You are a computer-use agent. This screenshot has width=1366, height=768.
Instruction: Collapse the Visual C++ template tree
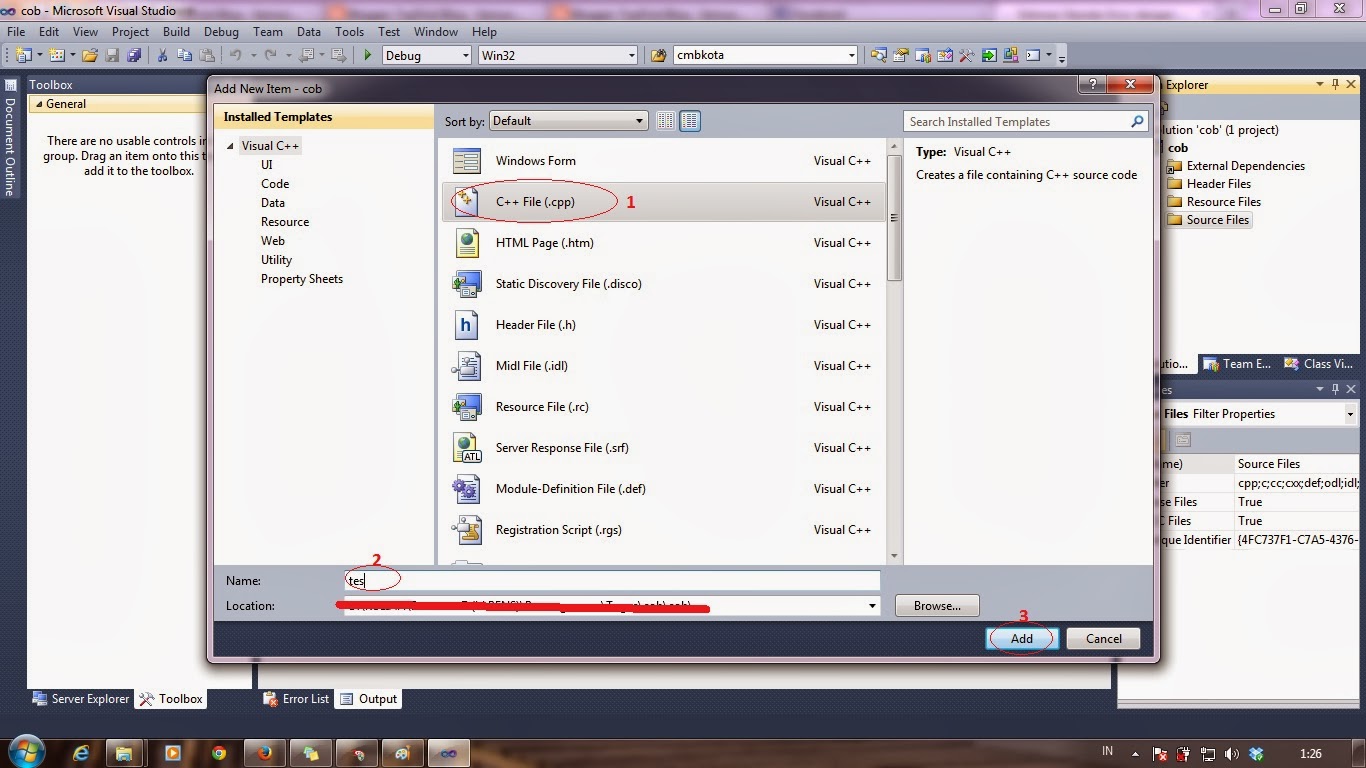tap(229, 145)
